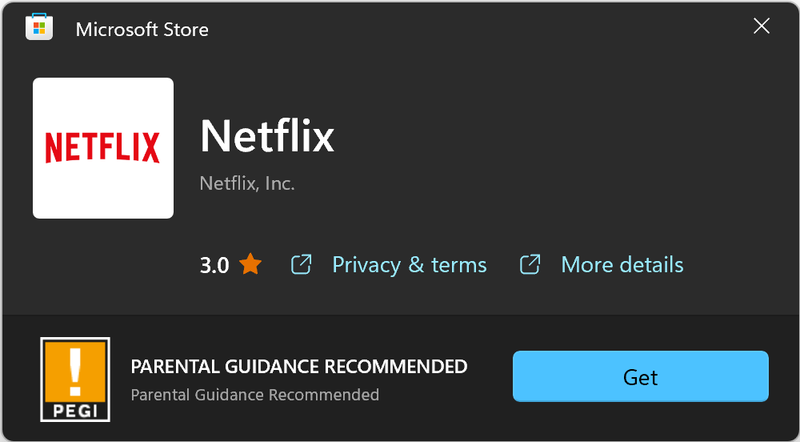Click the Netflix app title
Image resolution: width=800 pixels, height=442 pixels.
click(267, 136)
